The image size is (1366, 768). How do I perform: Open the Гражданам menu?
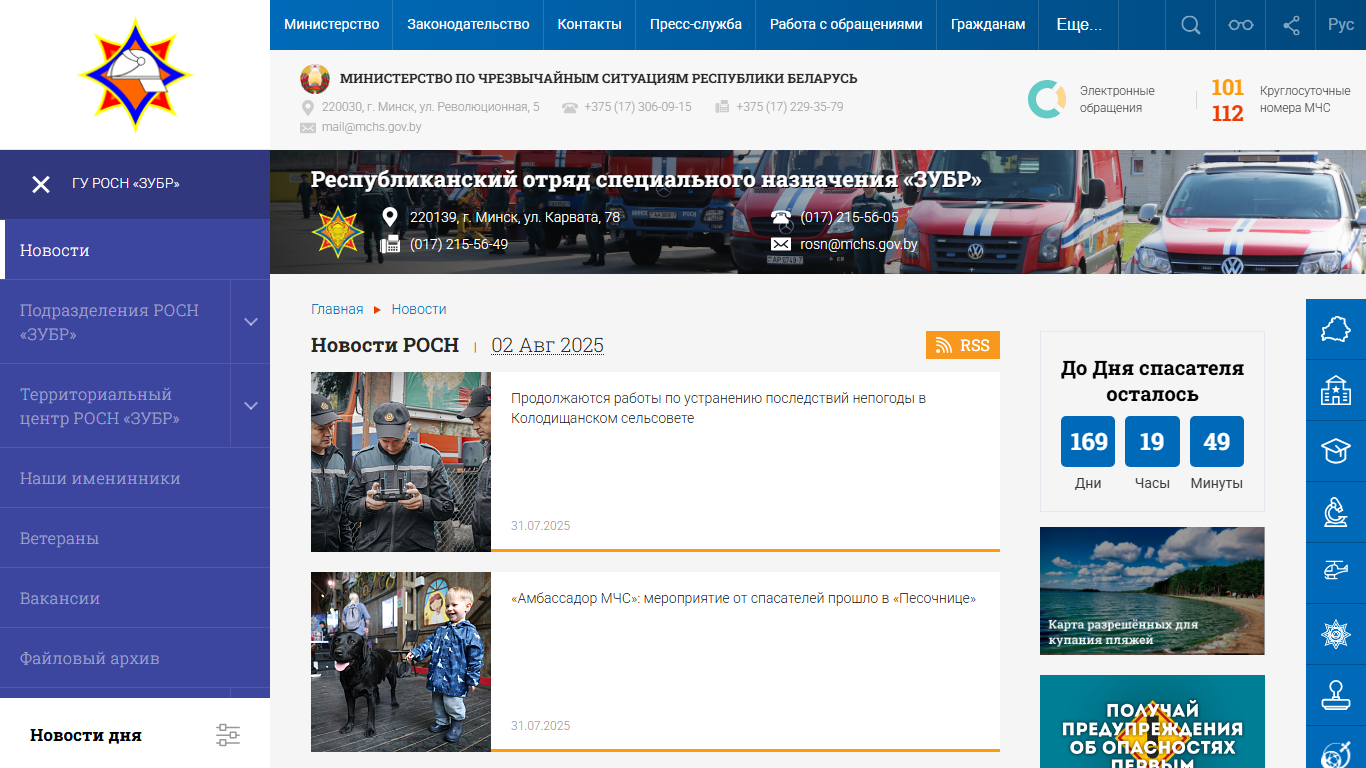click(x=988, y=25)
